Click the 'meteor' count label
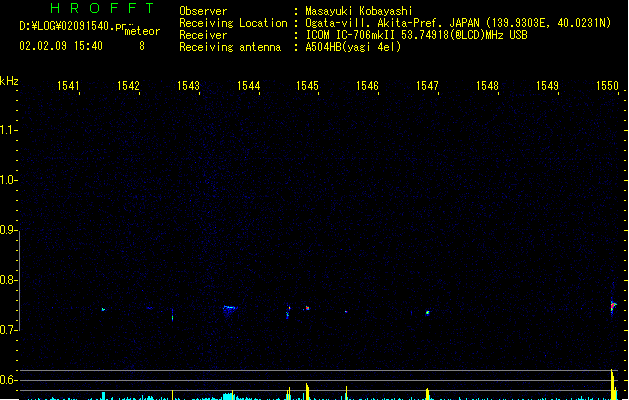Viewport: 629px width, 400px height. [x=142, y=31]
